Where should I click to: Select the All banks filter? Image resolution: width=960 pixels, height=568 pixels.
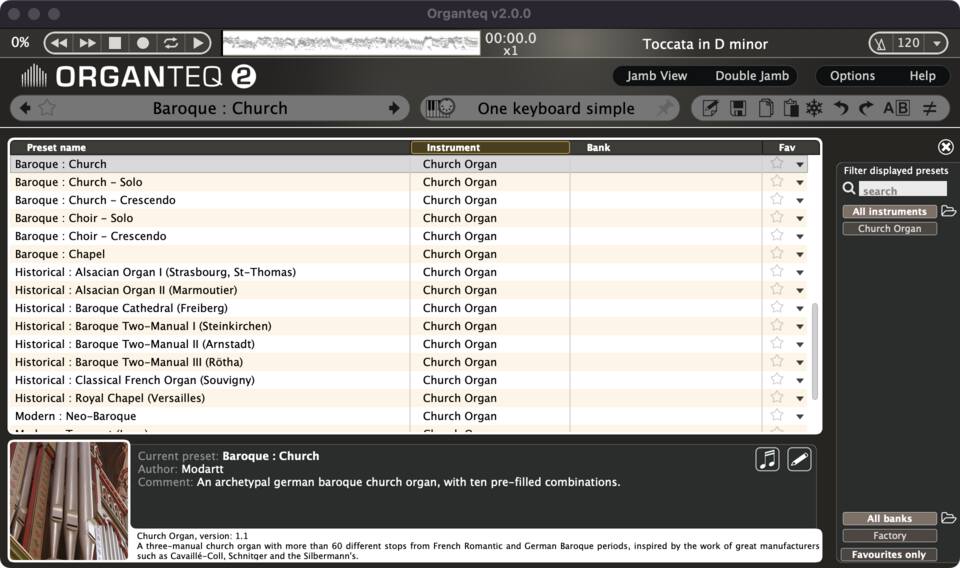pyautogui.click(x=890, y=518)
